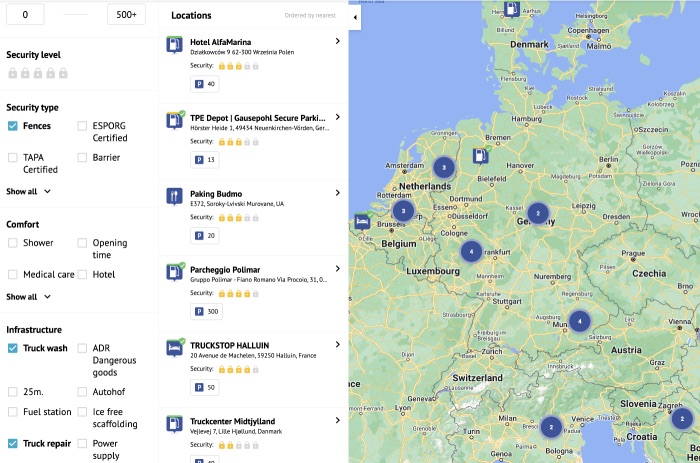Open the cluster of 2 near Kassel
700x463 pixels.
coord(538,213)
